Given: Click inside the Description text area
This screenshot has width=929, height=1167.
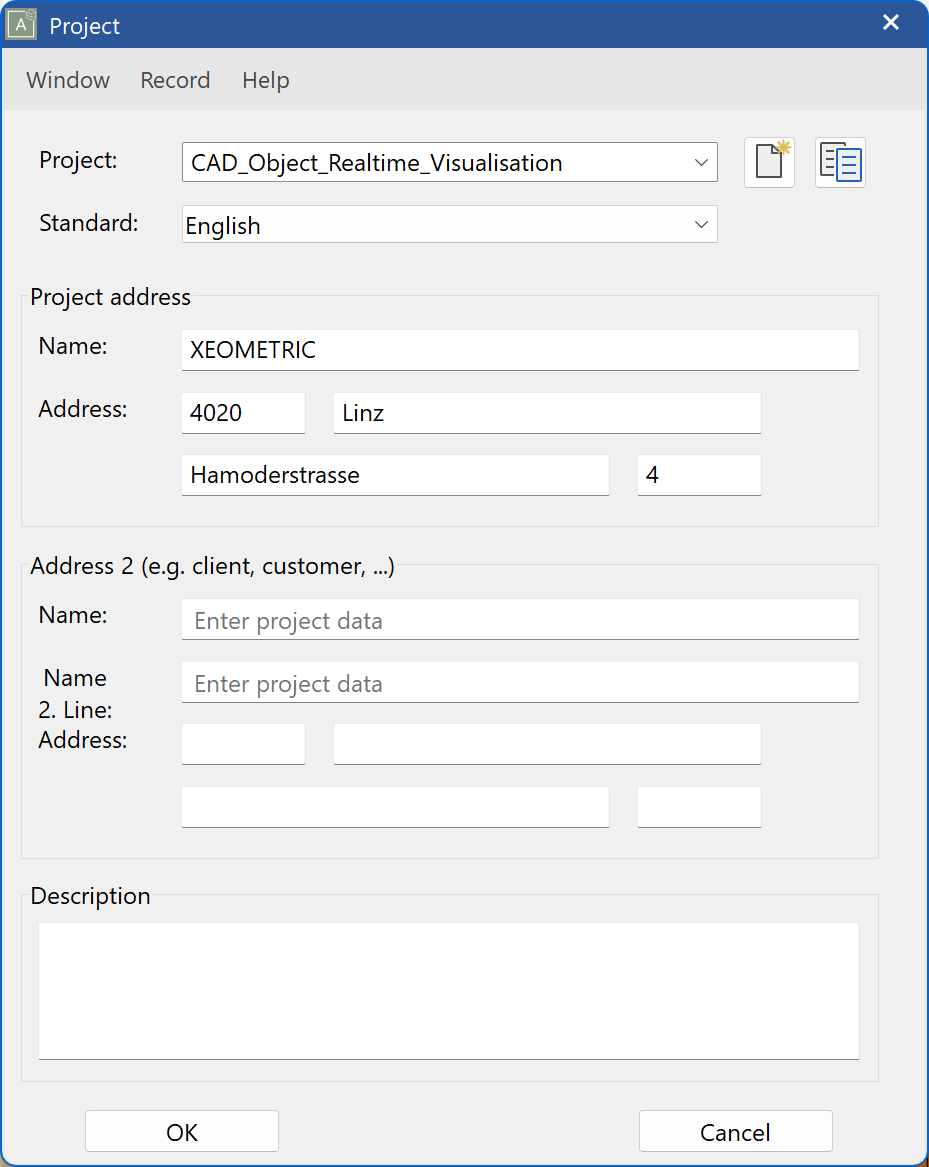Looking at the screenshot, I should coord(448,990).
